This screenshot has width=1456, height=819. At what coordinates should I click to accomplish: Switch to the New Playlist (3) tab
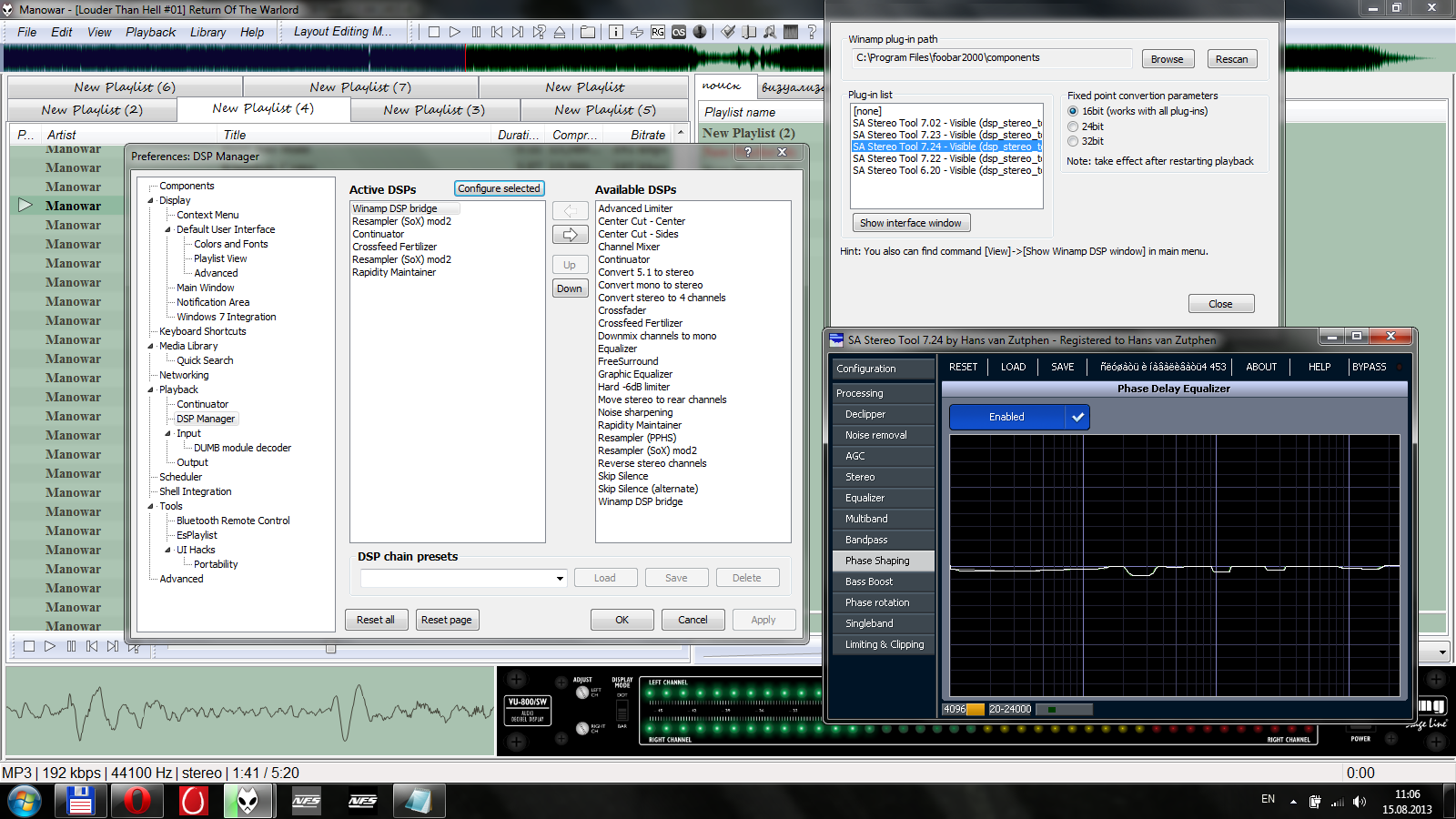434,109
